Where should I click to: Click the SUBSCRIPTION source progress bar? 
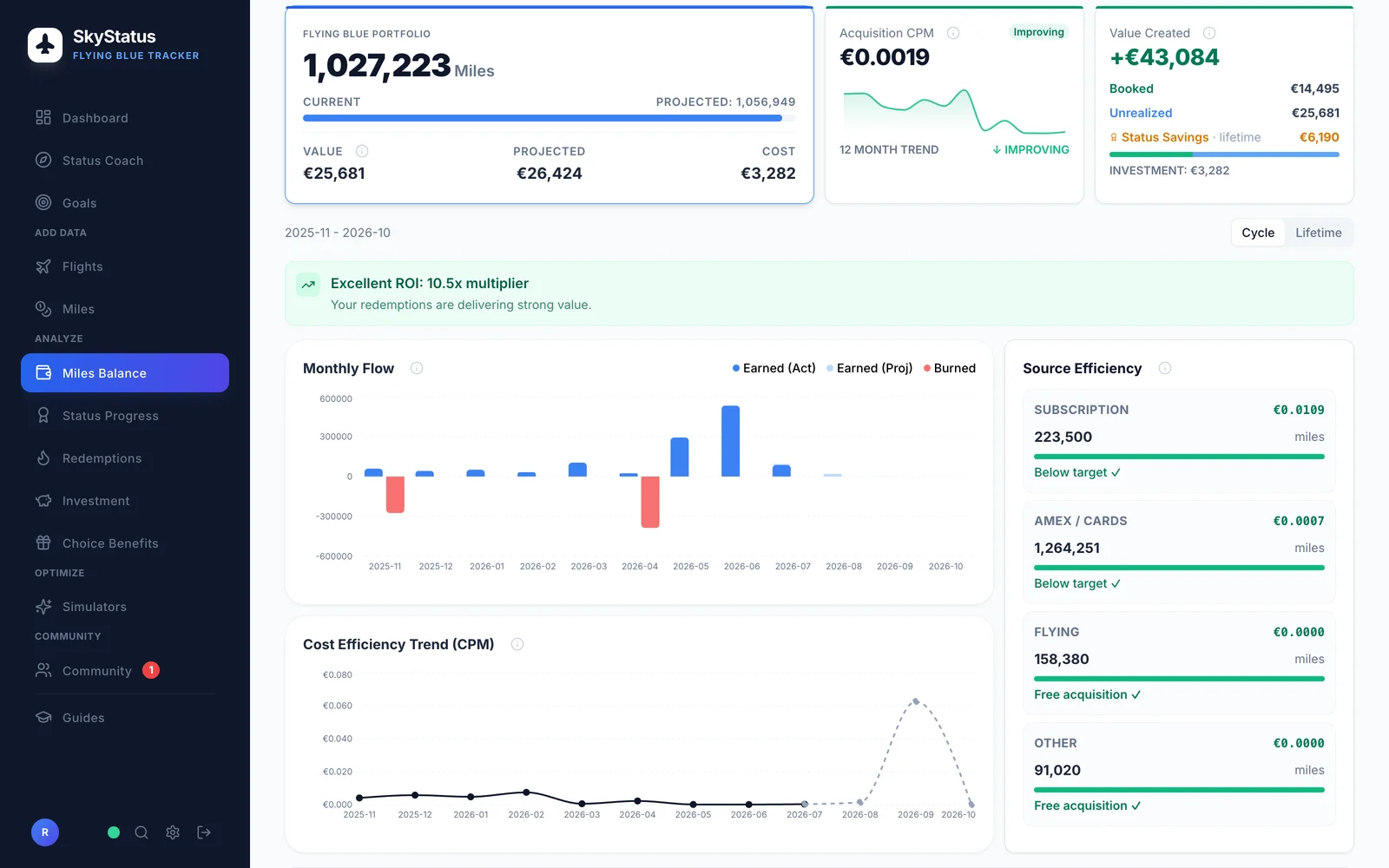coord(1179,457)
